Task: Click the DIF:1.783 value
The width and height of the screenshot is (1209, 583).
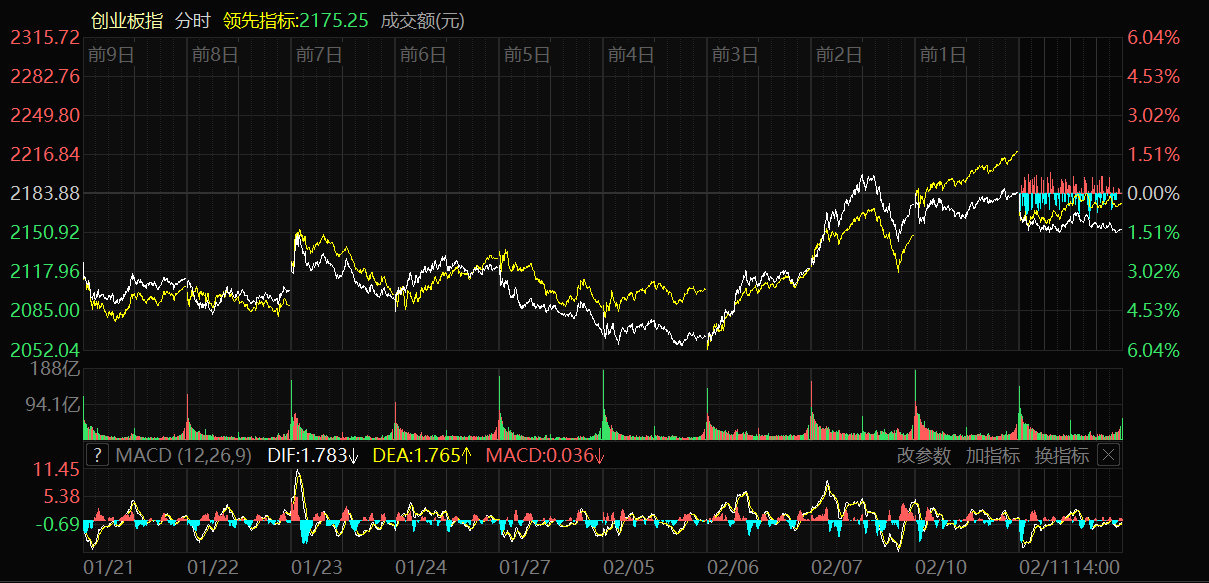Action: pos(313,456)
